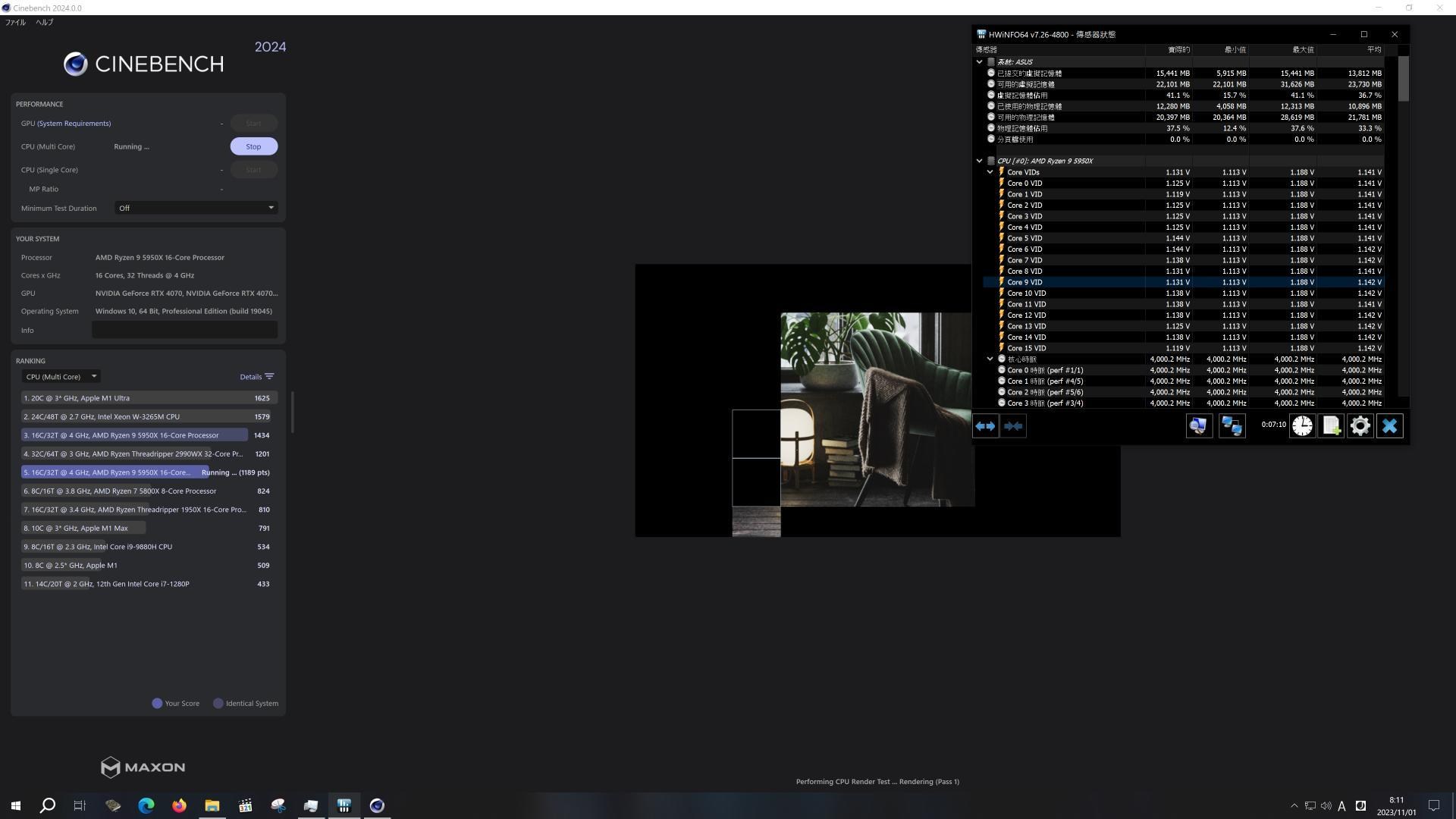The width and height of the screenshot is (1456, 819).
Task: Start logging with the document-plus icon
Action: [x=1331, y=426]
